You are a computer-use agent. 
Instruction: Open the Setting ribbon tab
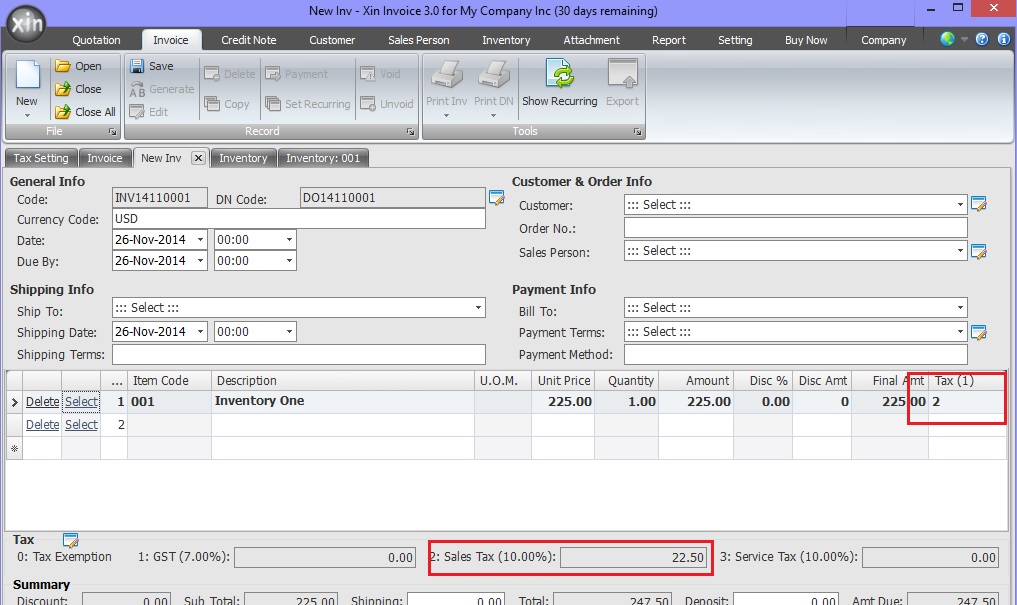735,40
